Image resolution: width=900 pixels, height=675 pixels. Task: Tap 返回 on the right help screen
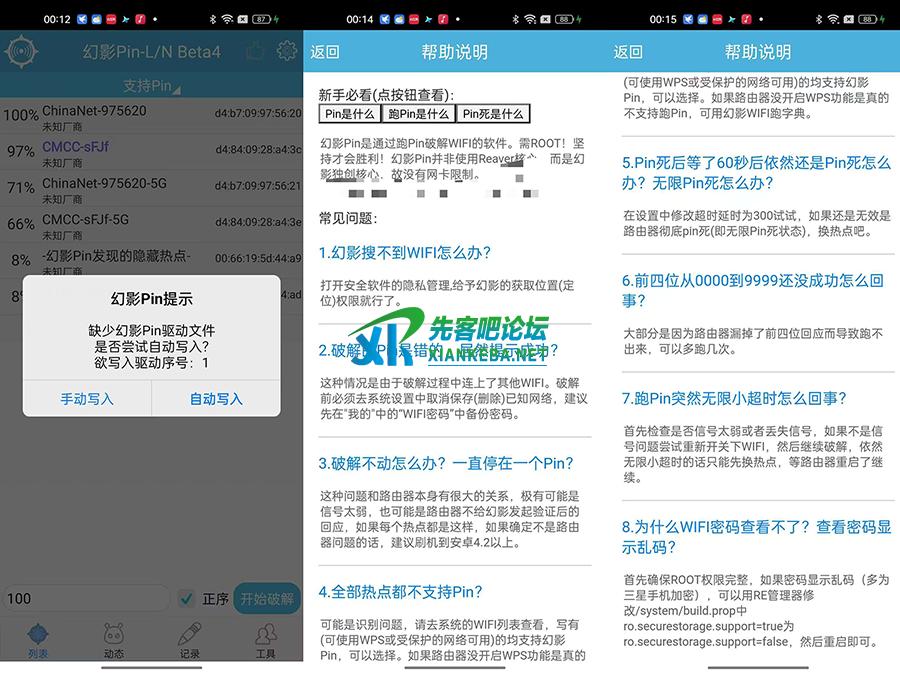pyautogui.click(x=628, y=52)
